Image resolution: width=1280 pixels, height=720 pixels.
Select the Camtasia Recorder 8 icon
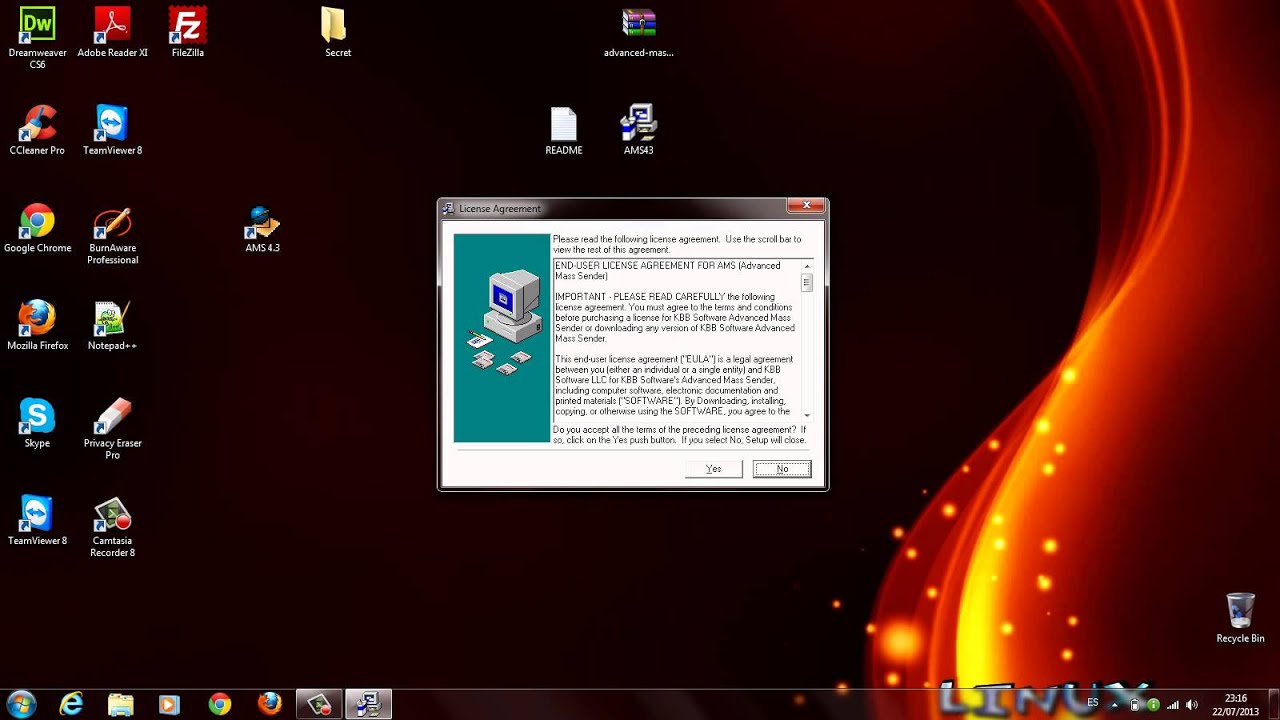click(112, 526)
